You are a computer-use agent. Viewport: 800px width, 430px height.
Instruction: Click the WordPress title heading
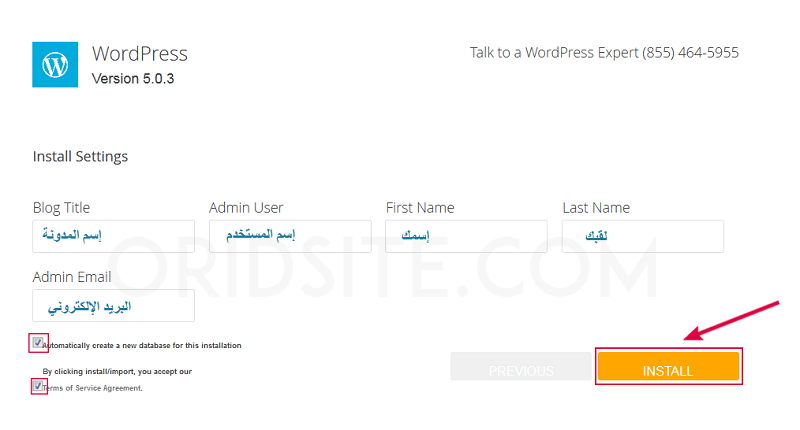pyautogui.click(x=139, y=53)
